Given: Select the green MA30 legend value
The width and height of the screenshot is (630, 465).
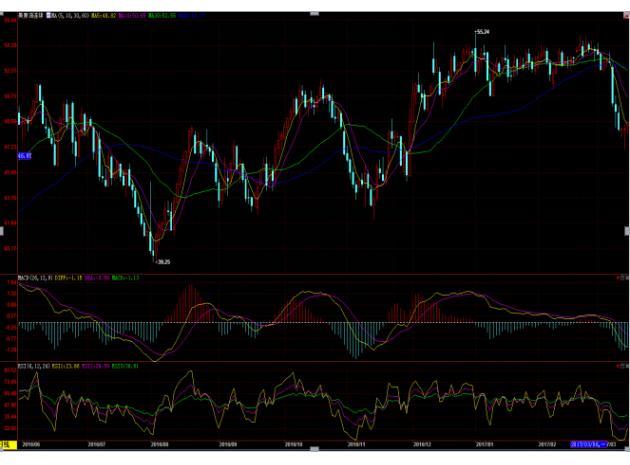Looking at the screenshot, I should [x=162, y=16].
